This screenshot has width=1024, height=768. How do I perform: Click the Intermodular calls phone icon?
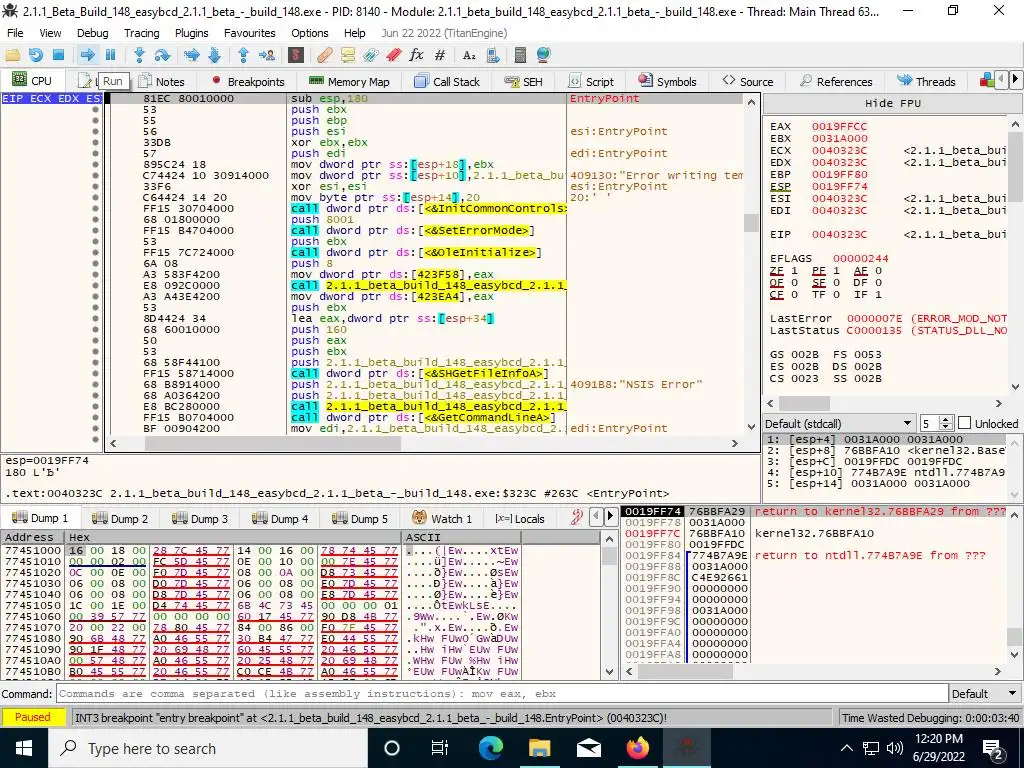click(x=492, y=56)
